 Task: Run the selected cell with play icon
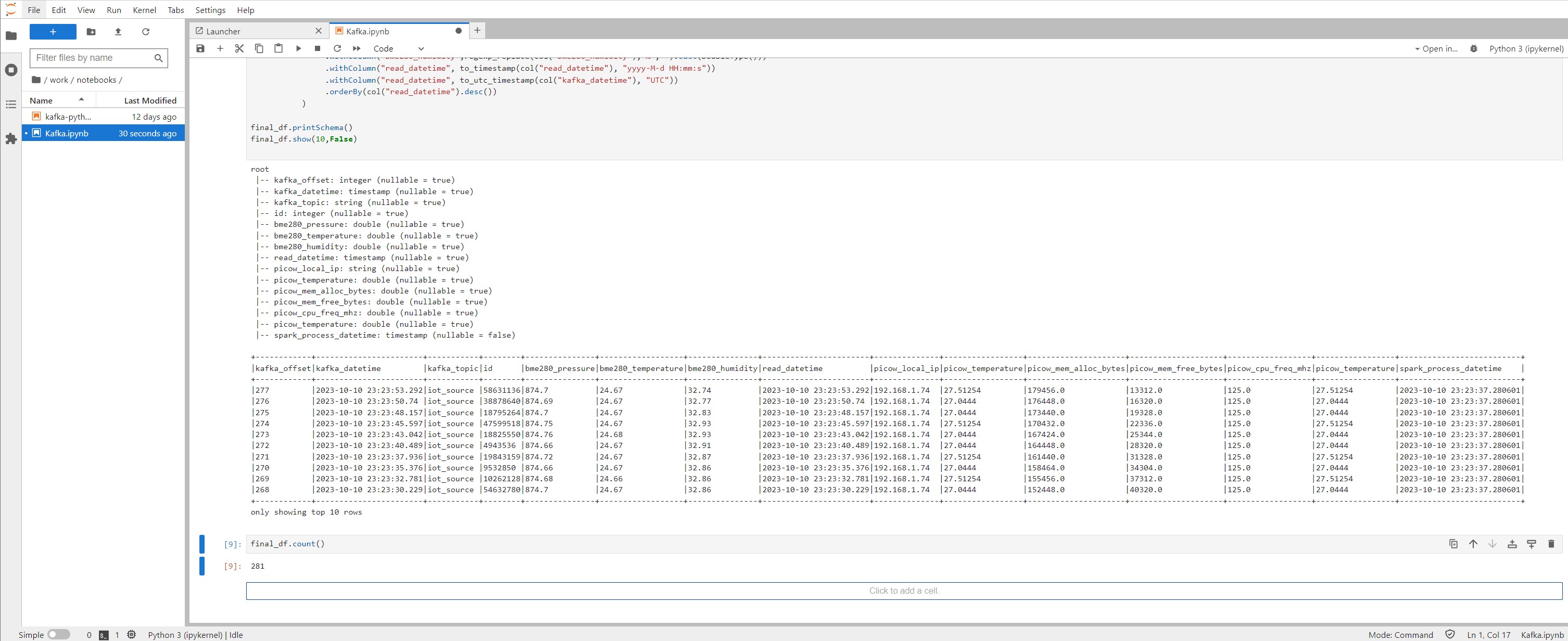(x=298, y=49)
